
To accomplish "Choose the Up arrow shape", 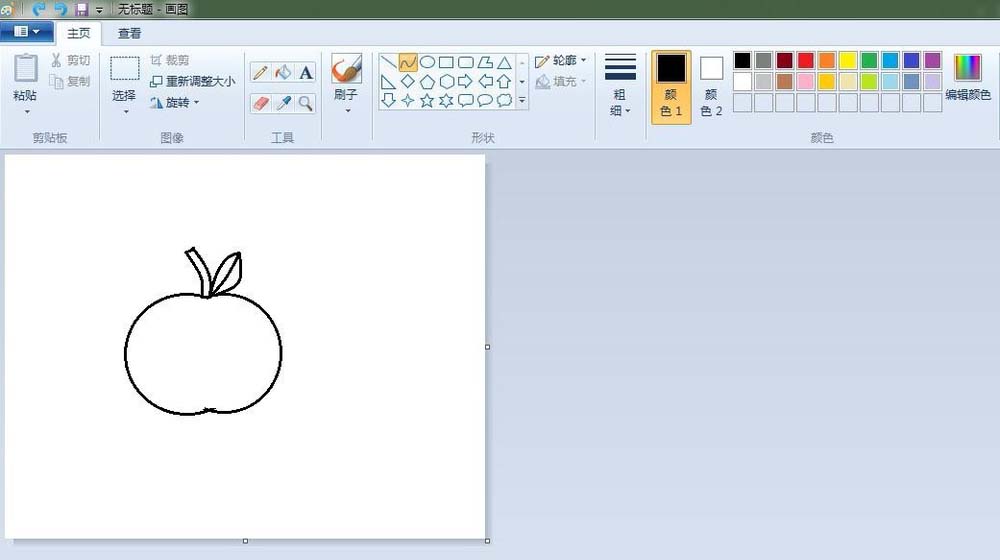I will (504, 82).
